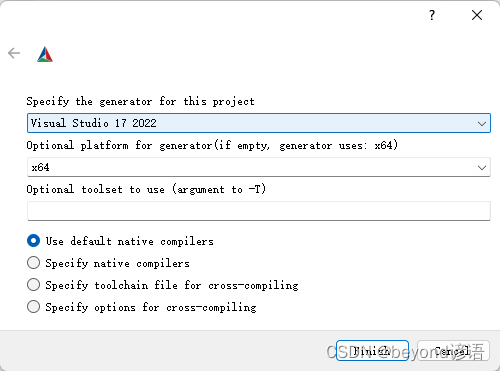The width and height of the screenshot is (500, 371).
Task: Click the 'Specify native compilers' label text
Action: coord(117,263)
